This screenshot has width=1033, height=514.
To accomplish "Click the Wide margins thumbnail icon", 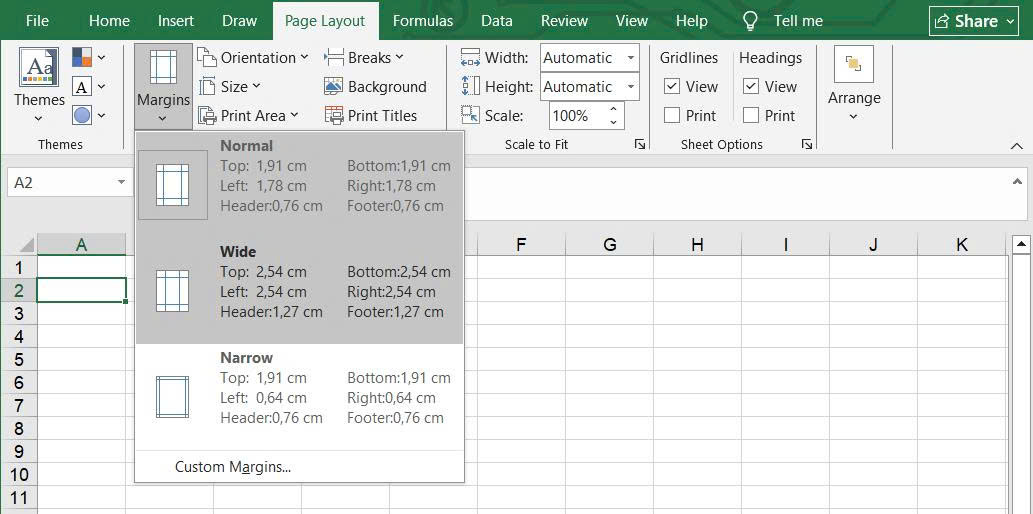I will point(172,291).
